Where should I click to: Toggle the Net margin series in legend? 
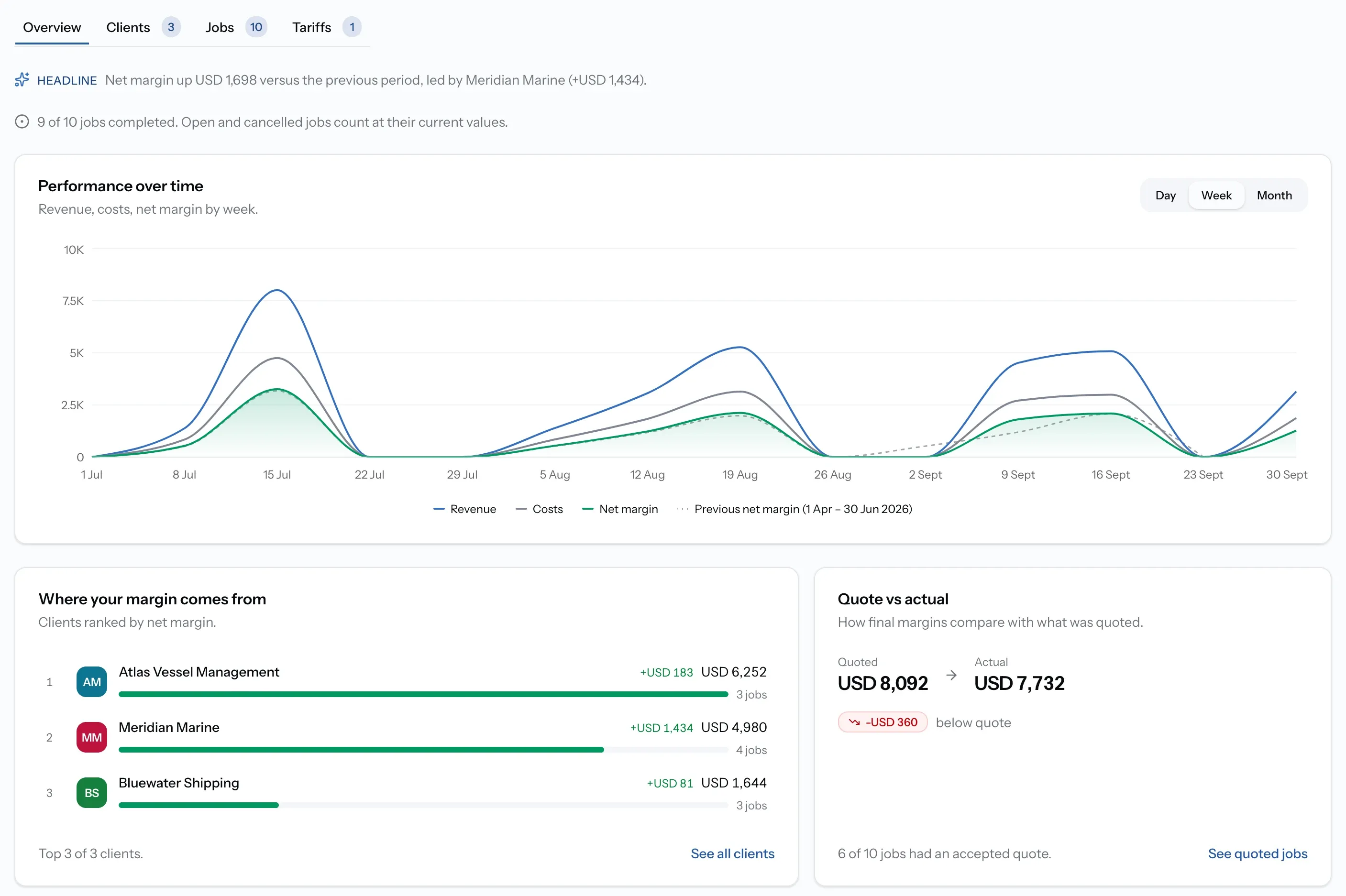(619, 509)
